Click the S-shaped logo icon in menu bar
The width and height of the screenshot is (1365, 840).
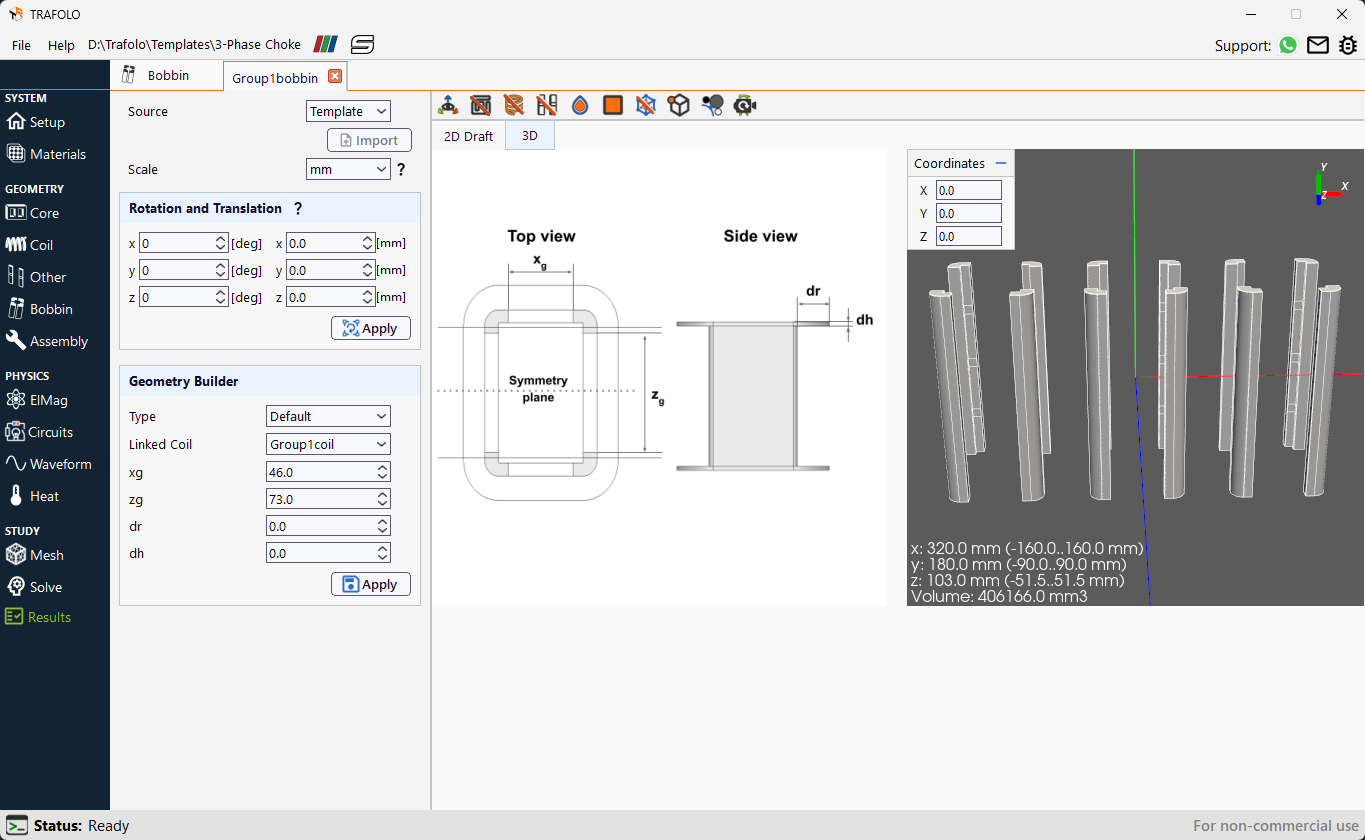click(x=362, y=44)
